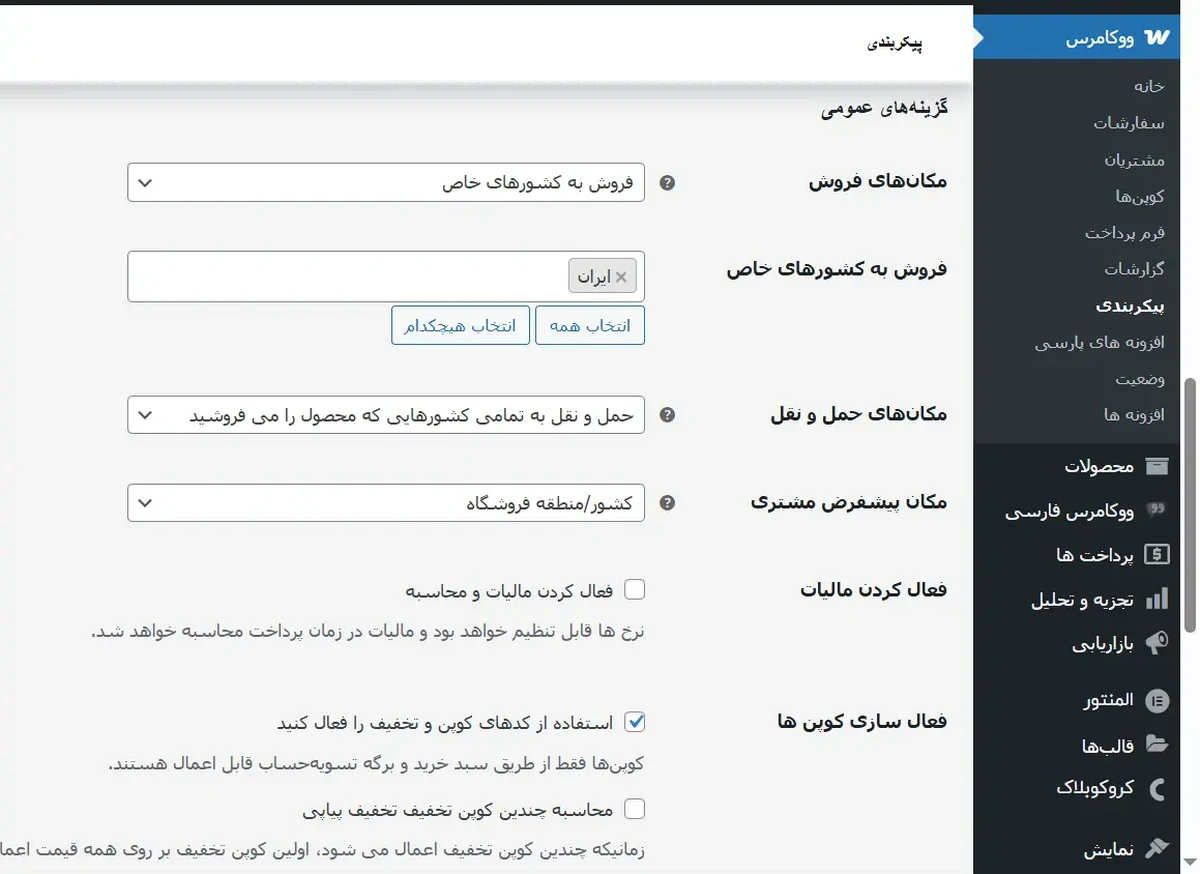Open بازاریابی menu label
Viewport: 1200px width, 874px height.
coord(1104,644)
